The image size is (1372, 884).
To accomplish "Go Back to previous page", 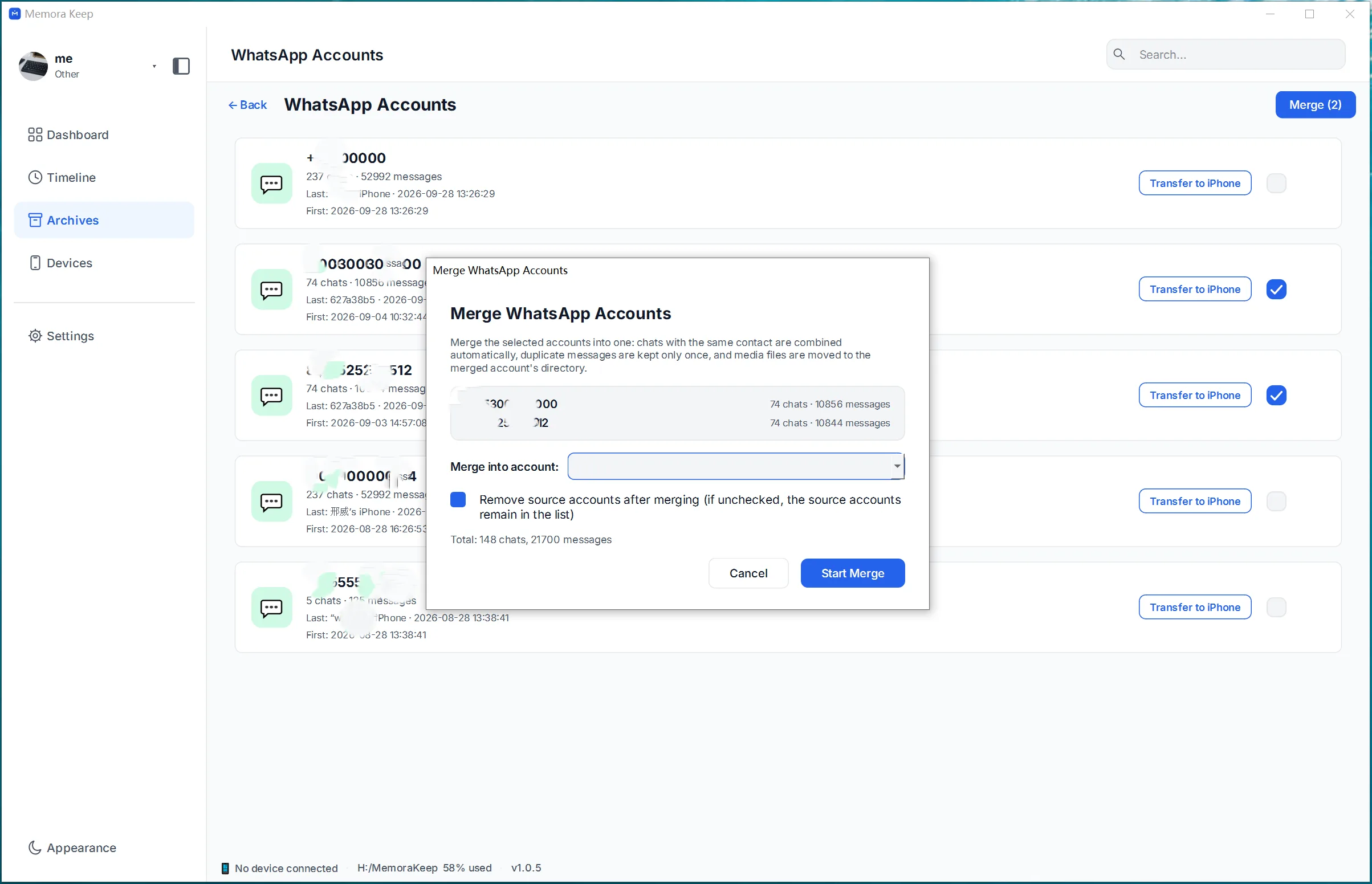I will tap(247, 105).
